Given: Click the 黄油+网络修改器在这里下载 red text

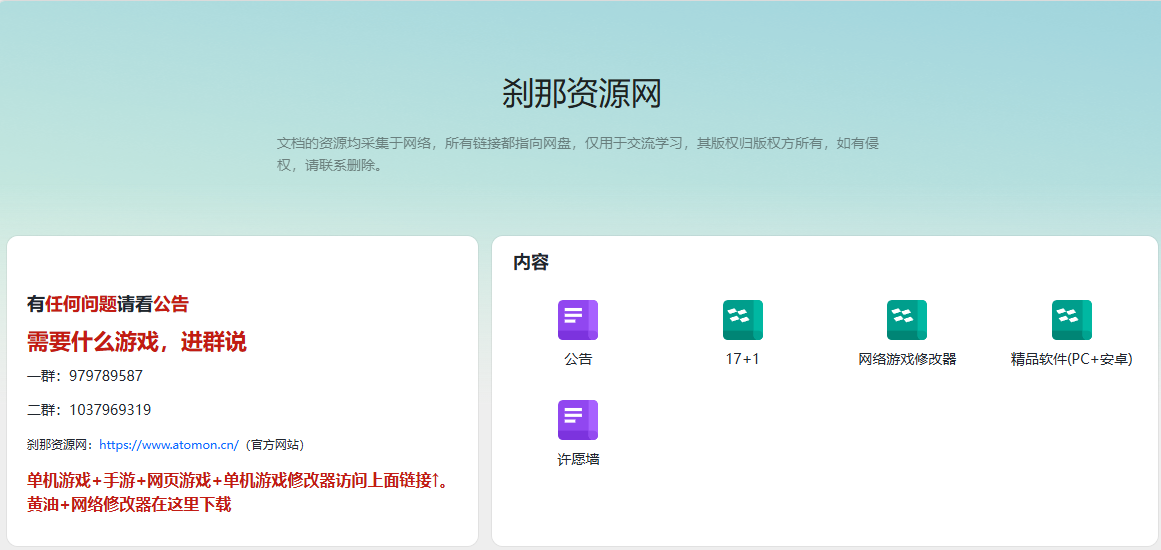Looking at the screenshot, I should tap(129, 506).
